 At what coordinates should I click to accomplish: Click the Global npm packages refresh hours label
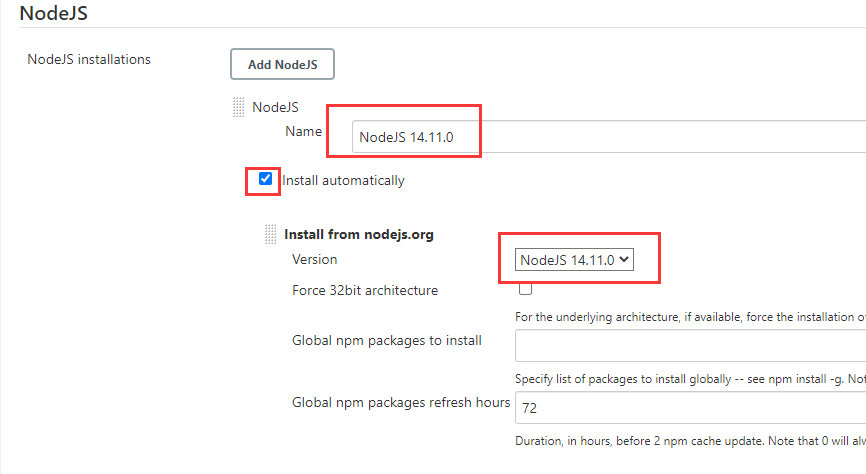point(401,402)
